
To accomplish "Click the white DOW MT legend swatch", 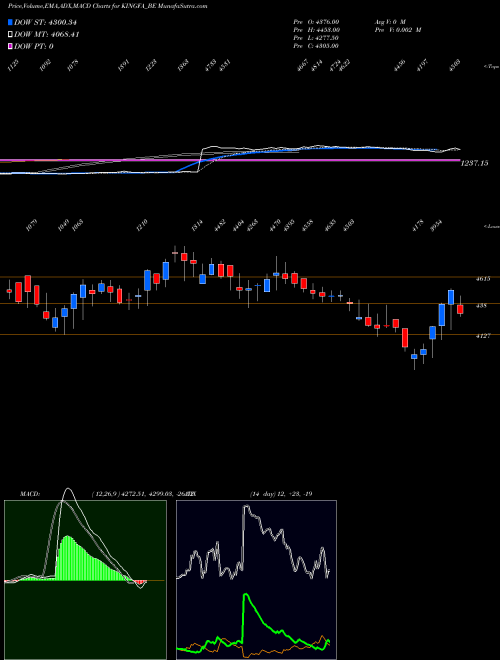I will (10, 35).
